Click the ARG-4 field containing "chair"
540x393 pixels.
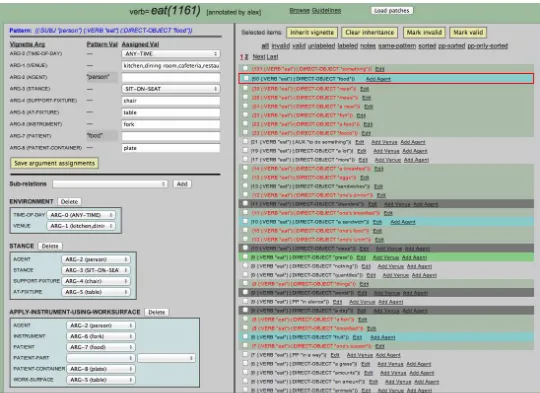click(x=171, y=101)
